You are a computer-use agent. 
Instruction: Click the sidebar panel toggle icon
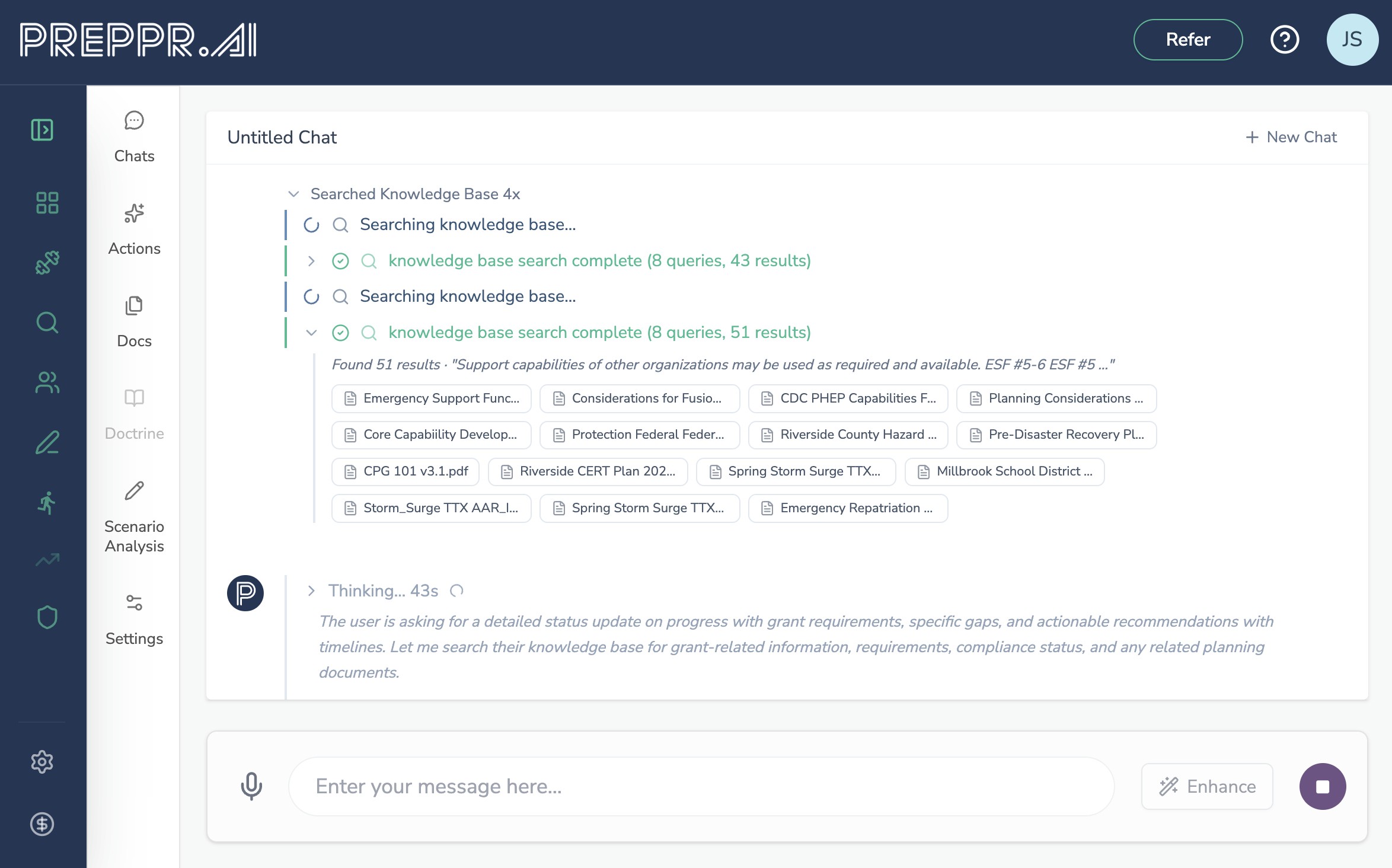(42, 130)
